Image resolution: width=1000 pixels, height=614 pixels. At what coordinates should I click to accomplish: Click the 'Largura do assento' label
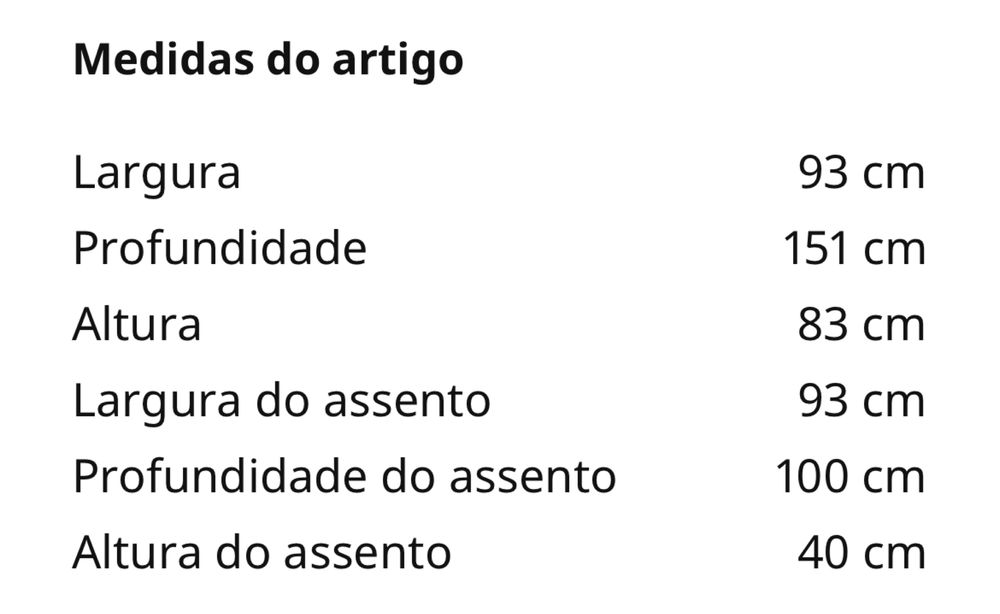(x=281, y=401)
